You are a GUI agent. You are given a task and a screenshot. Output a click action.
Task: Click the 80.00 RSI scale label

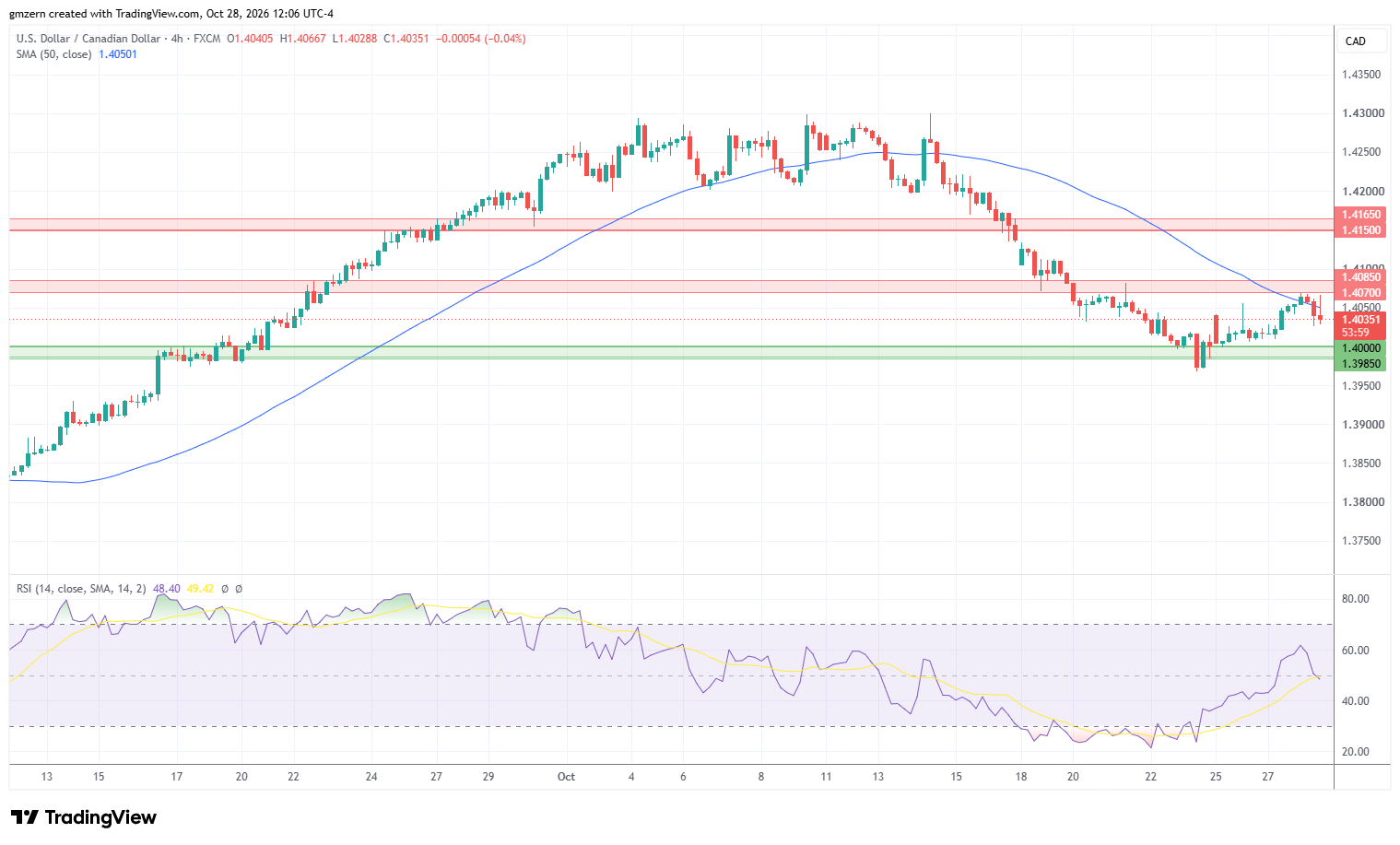tap(1355, 599)
